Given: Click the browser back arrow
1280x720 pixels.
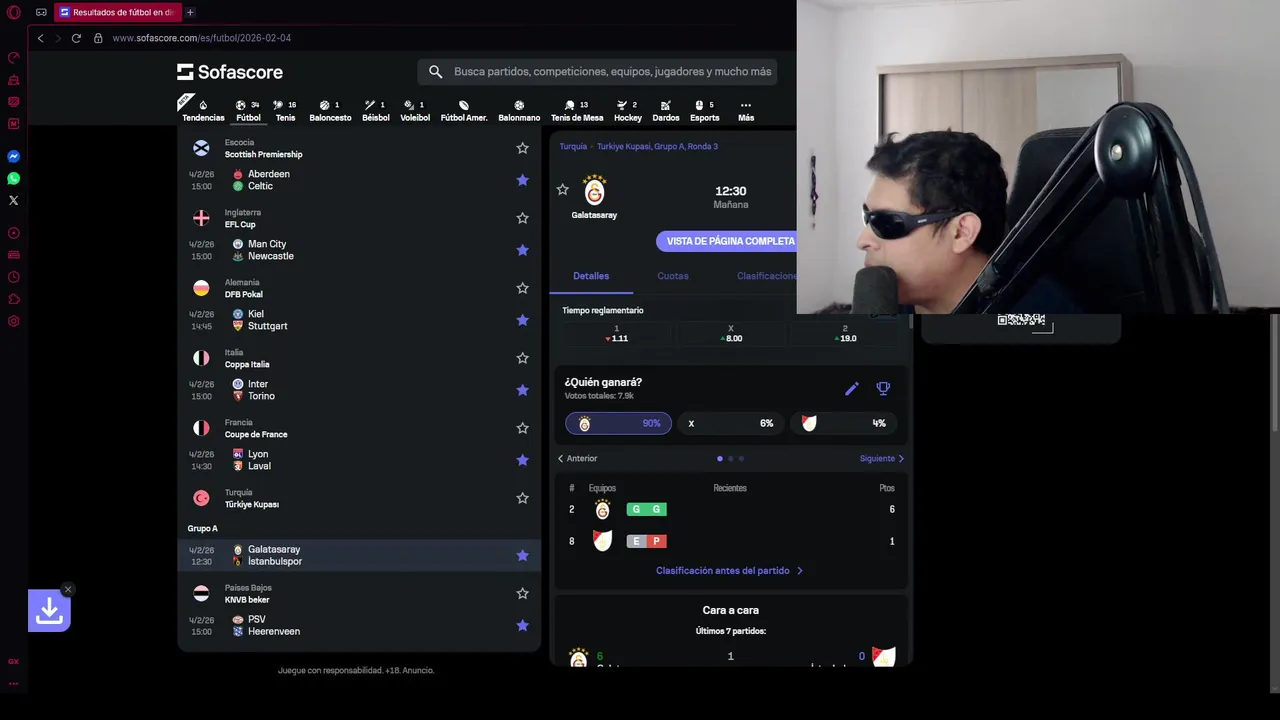Looking at the screenshot, I should pos(40,38).
